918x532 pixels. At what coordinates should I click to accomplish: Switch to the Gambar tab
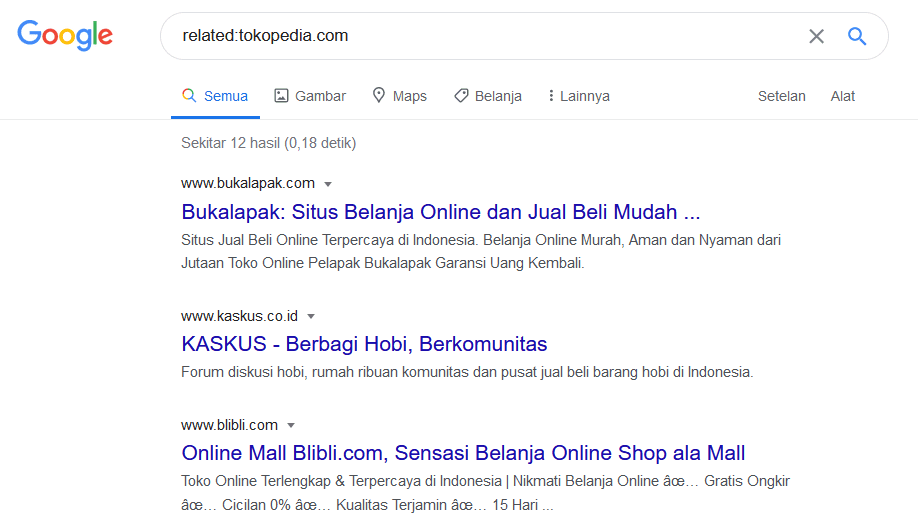coord(310,96)
